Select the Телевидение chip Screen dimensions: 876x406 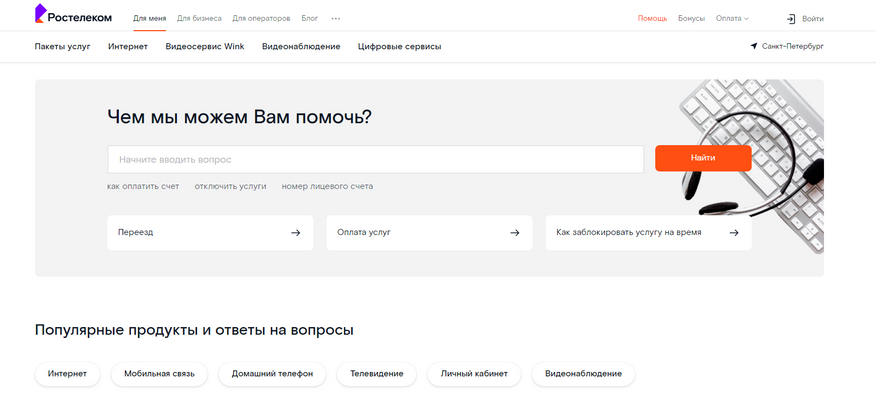[x=377, y=374]
